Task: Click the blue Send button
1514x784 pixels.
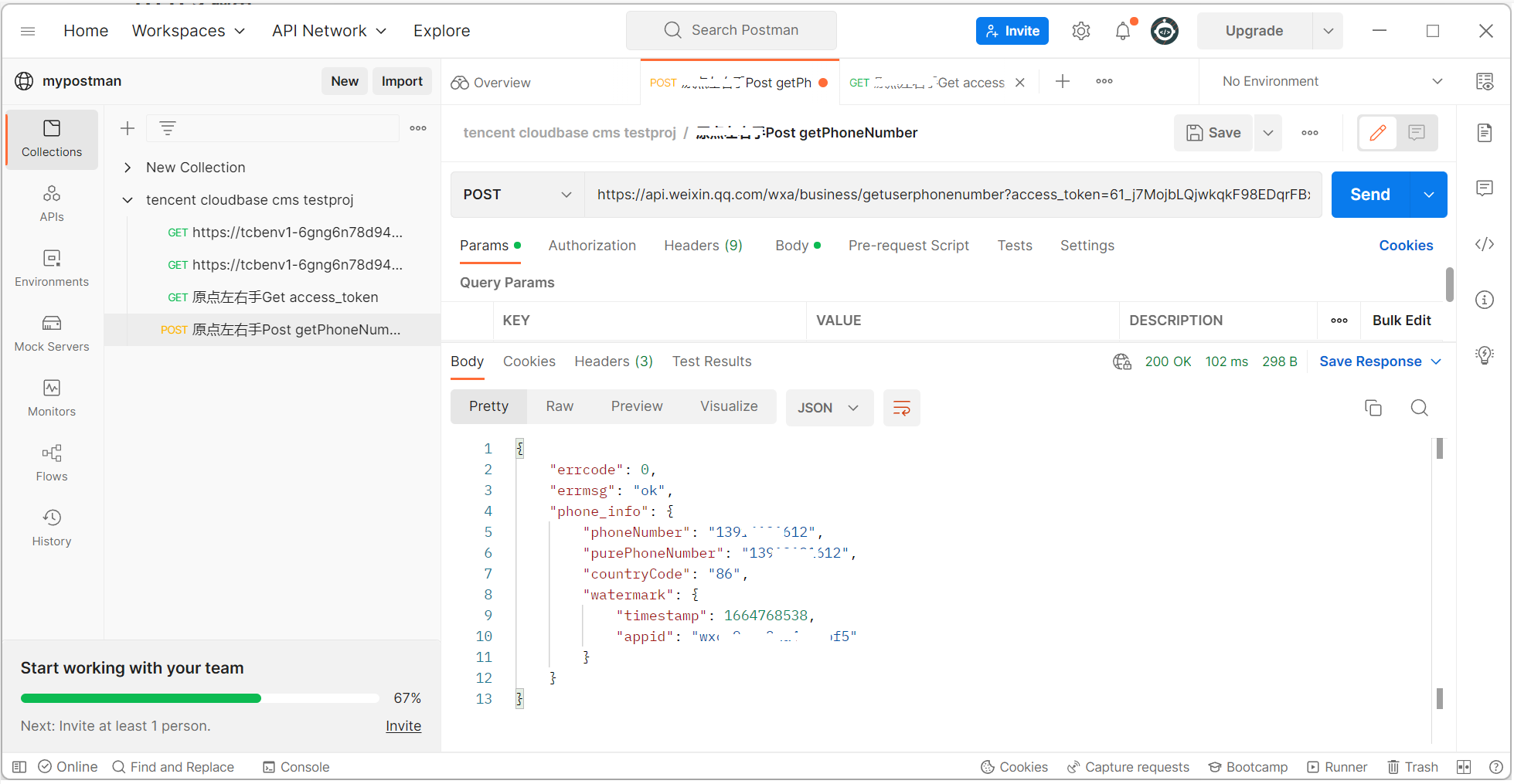Action: coord(1370,195)
